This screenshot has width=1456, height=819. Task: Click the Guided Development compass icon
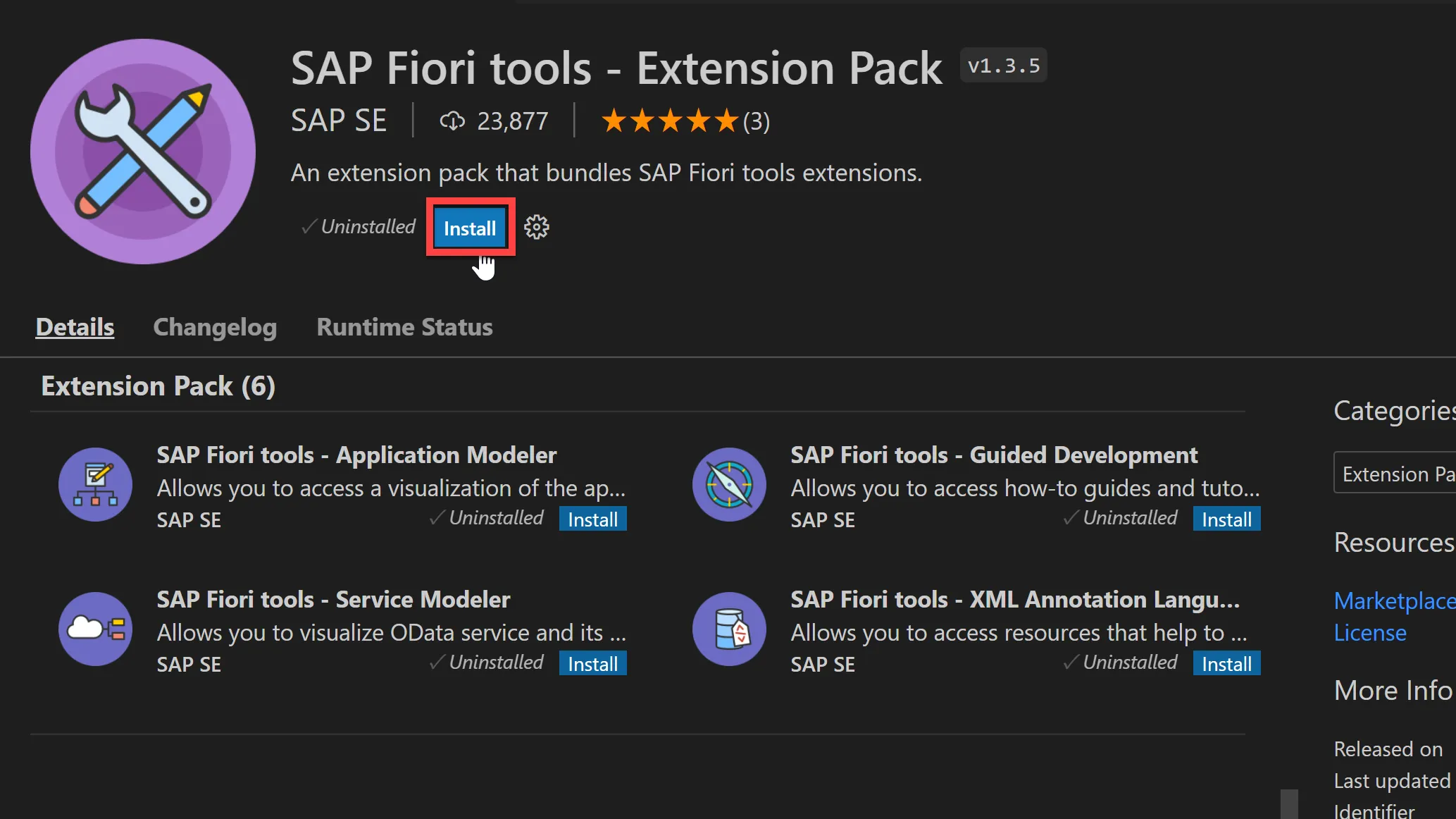(x=729, y=485)
